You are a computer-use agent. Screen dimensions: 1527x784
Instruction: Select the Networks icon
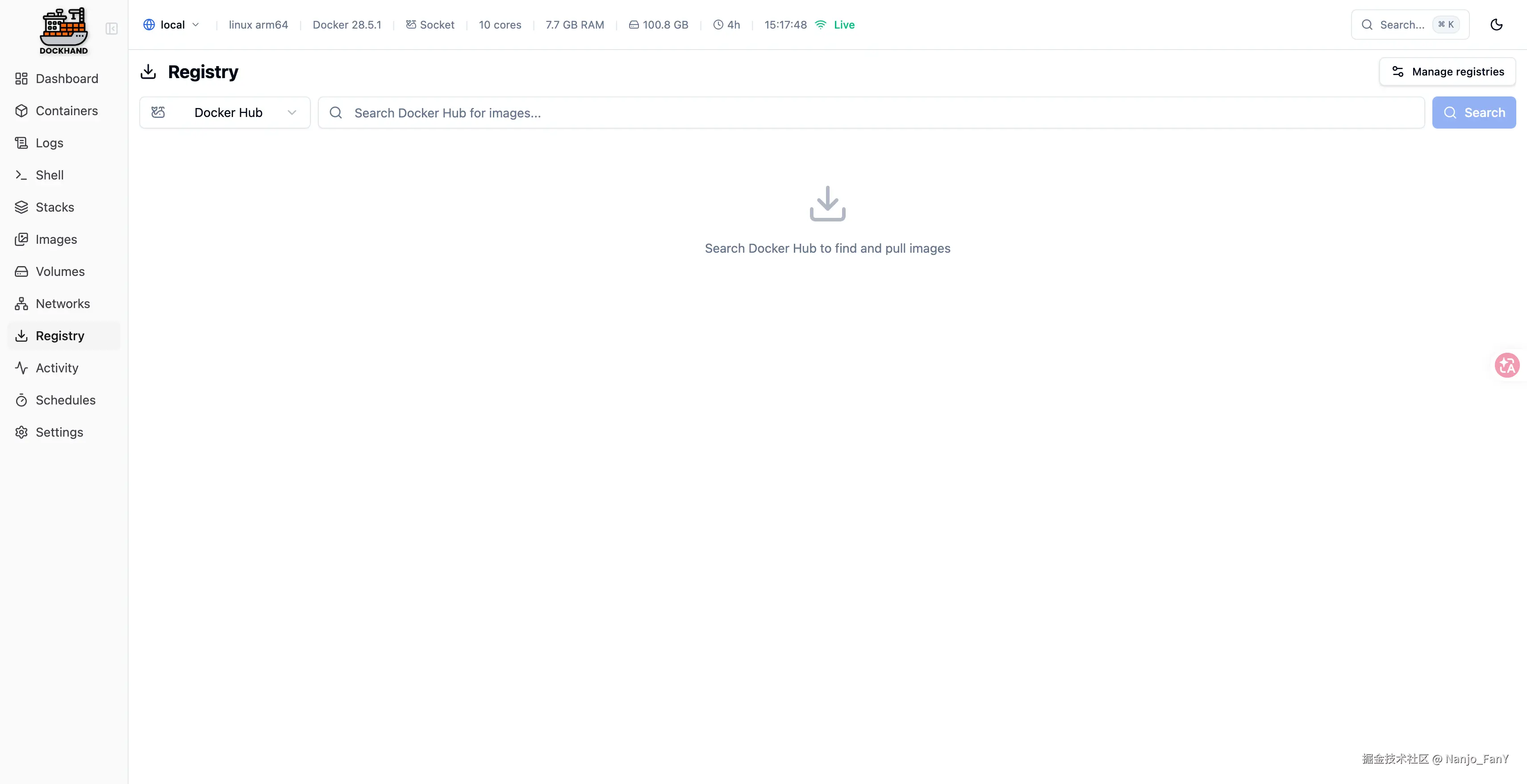pos(22,304)
